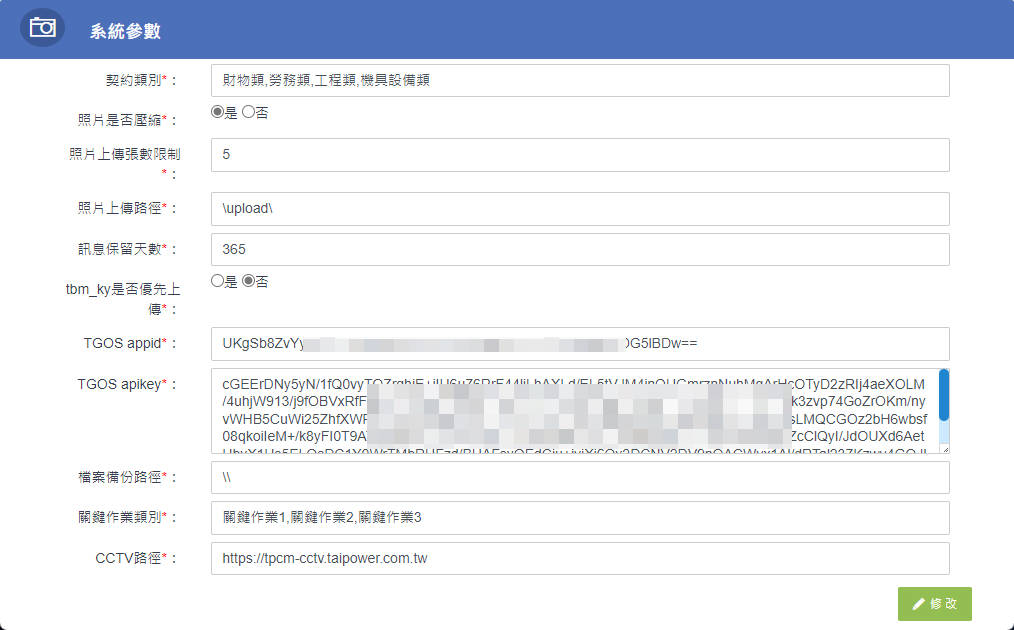Click the 修改 button

[x=934, y=604]
